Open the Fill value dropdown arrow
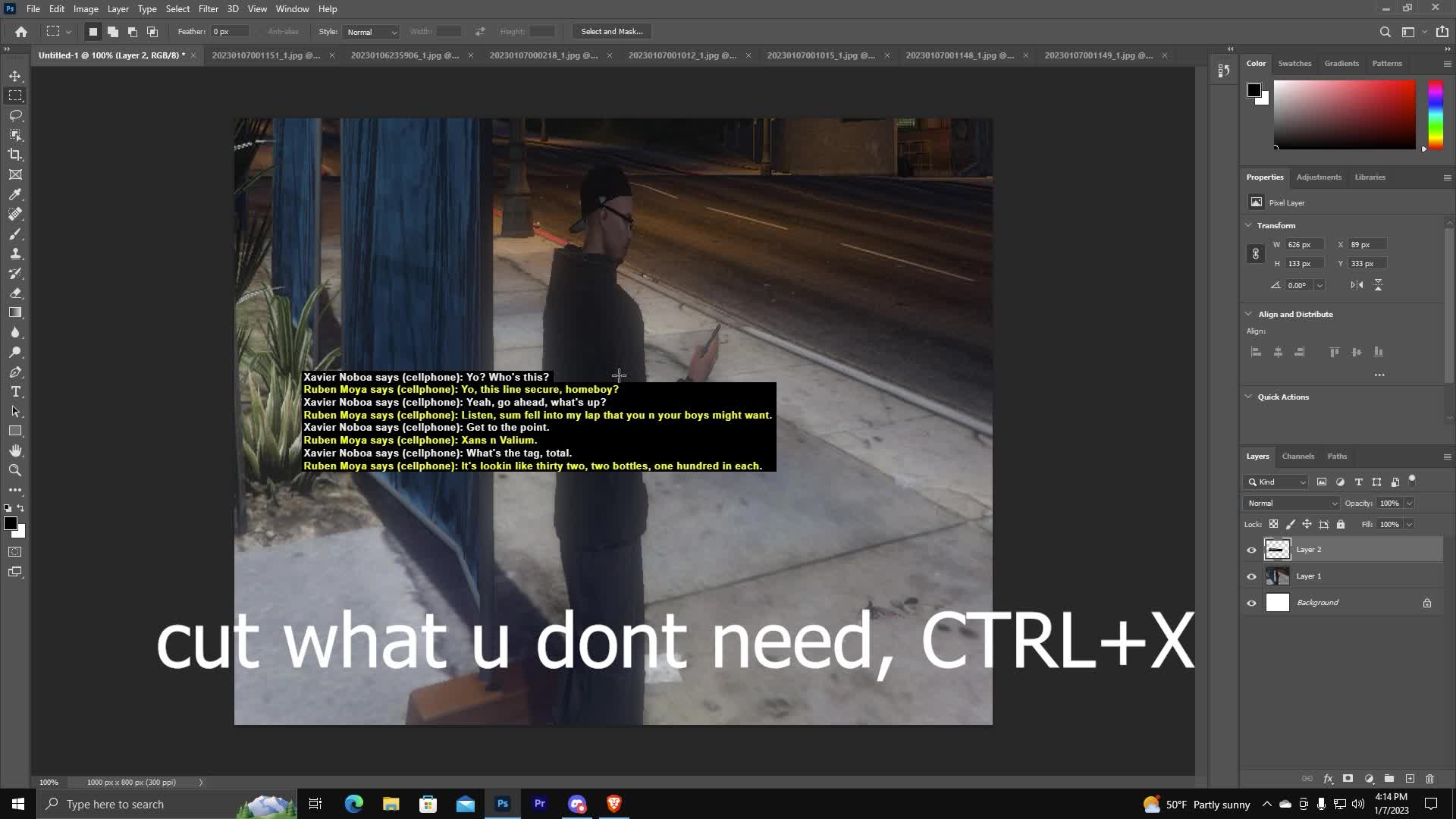Screen dimensions: 1456x819 1409,525
